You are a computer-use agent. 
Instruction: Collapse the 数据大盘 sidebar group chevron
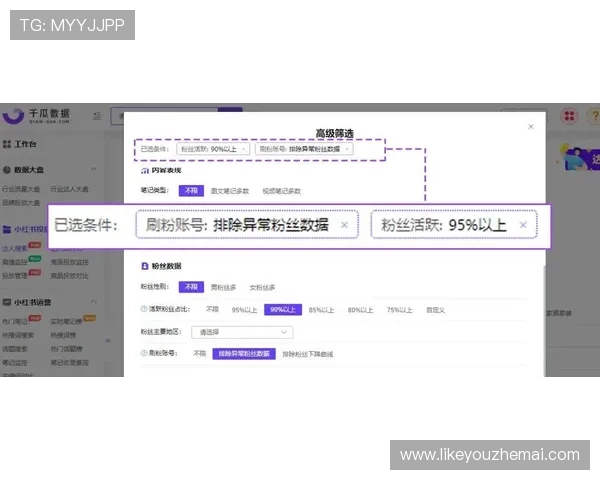(94, 169)
